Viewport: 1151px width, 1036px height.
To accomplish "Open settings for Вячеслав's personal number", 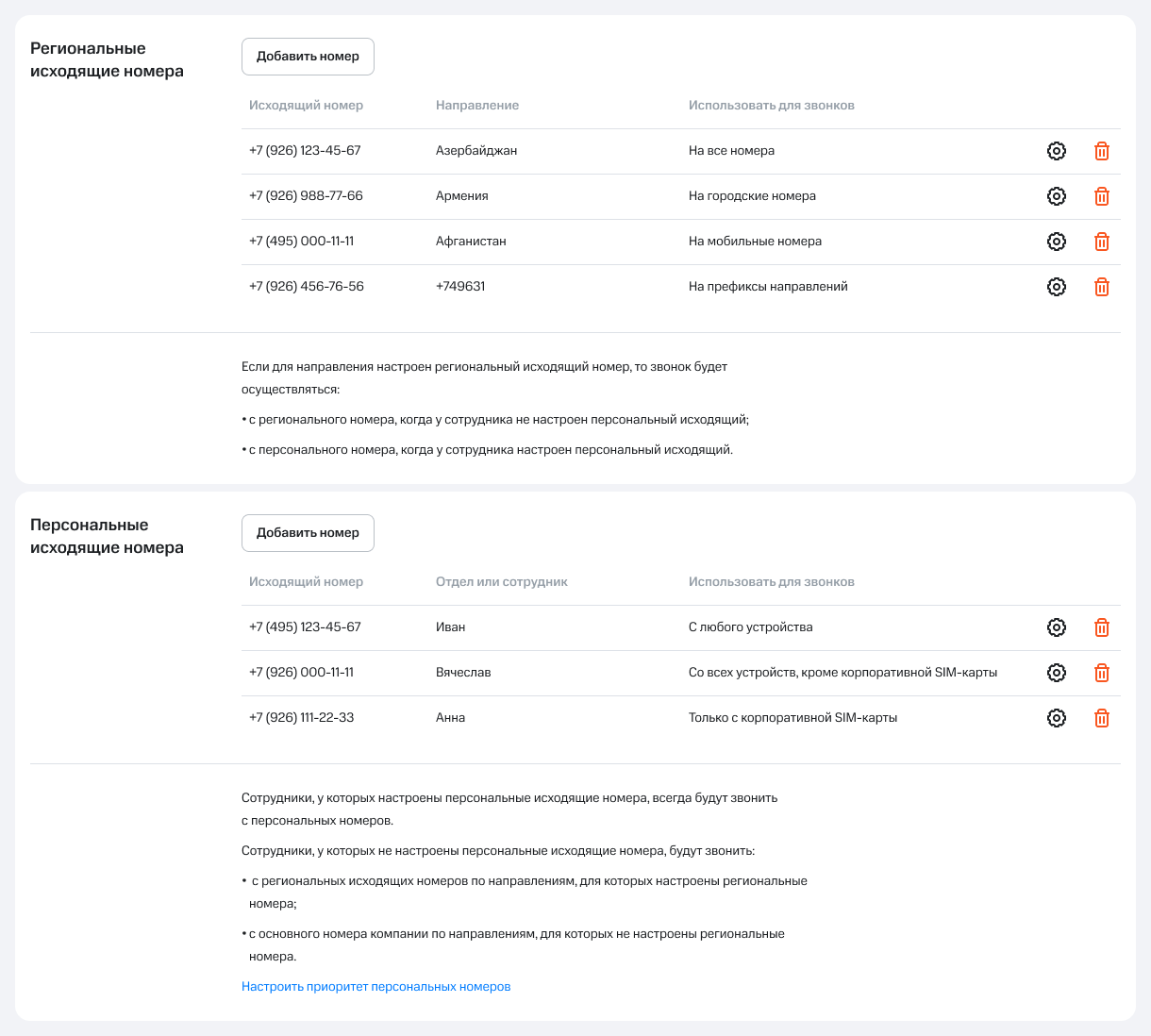I will tap(1057, 673).
